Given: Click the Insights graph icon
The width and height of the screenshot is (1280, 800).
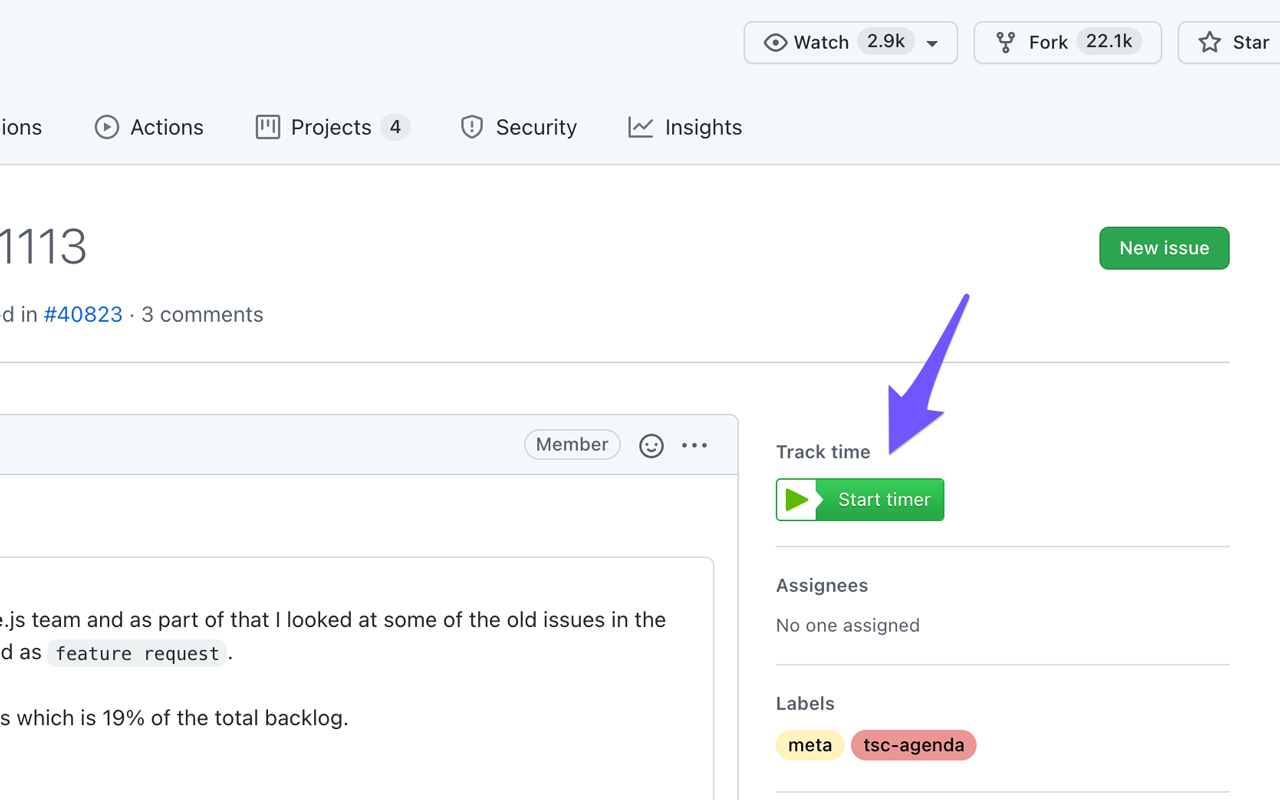Looking at the screenshot, I should coord(641,127).
